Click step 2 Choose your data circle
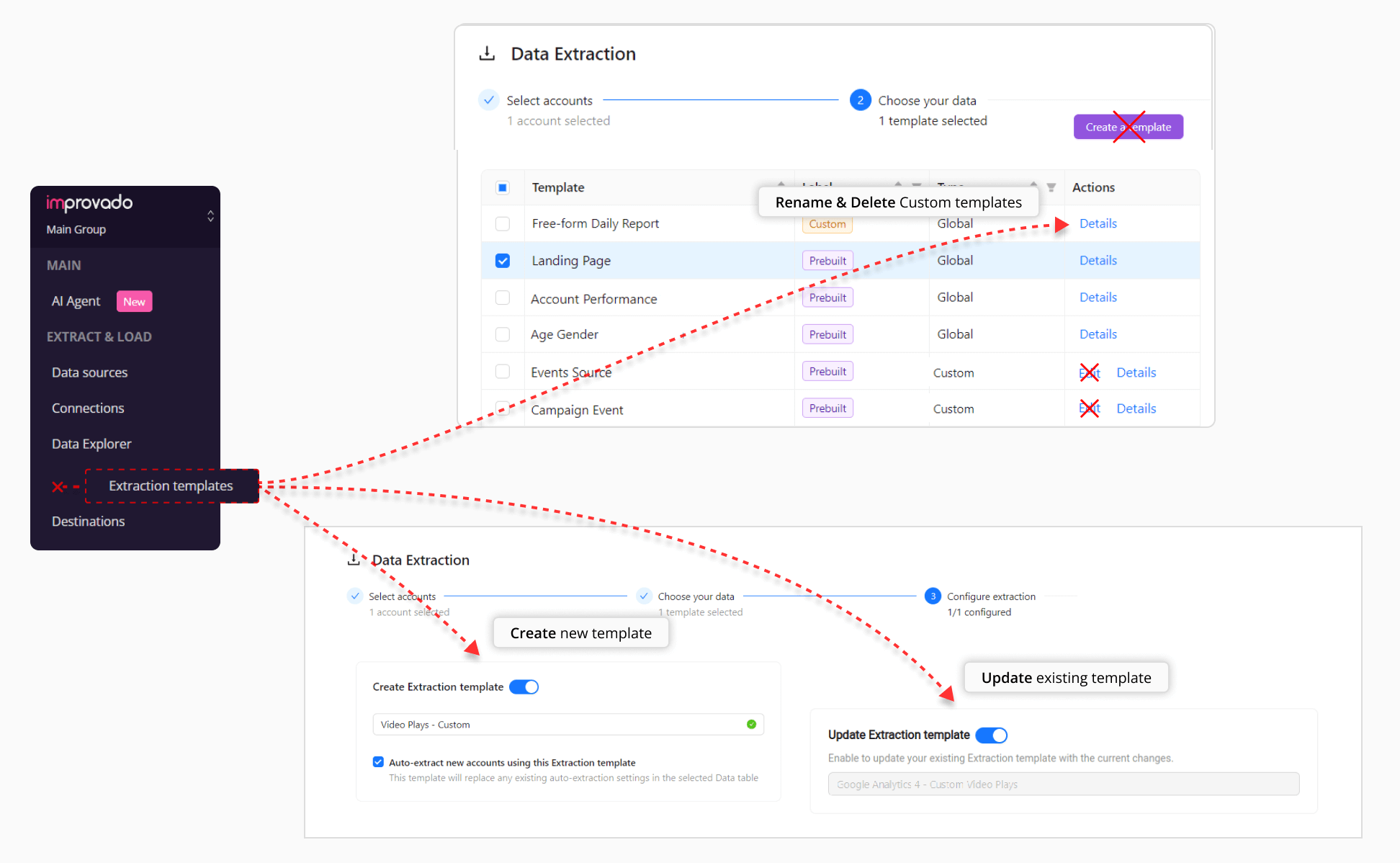This screenshot has width=1400, height=863. coord(860,100)
